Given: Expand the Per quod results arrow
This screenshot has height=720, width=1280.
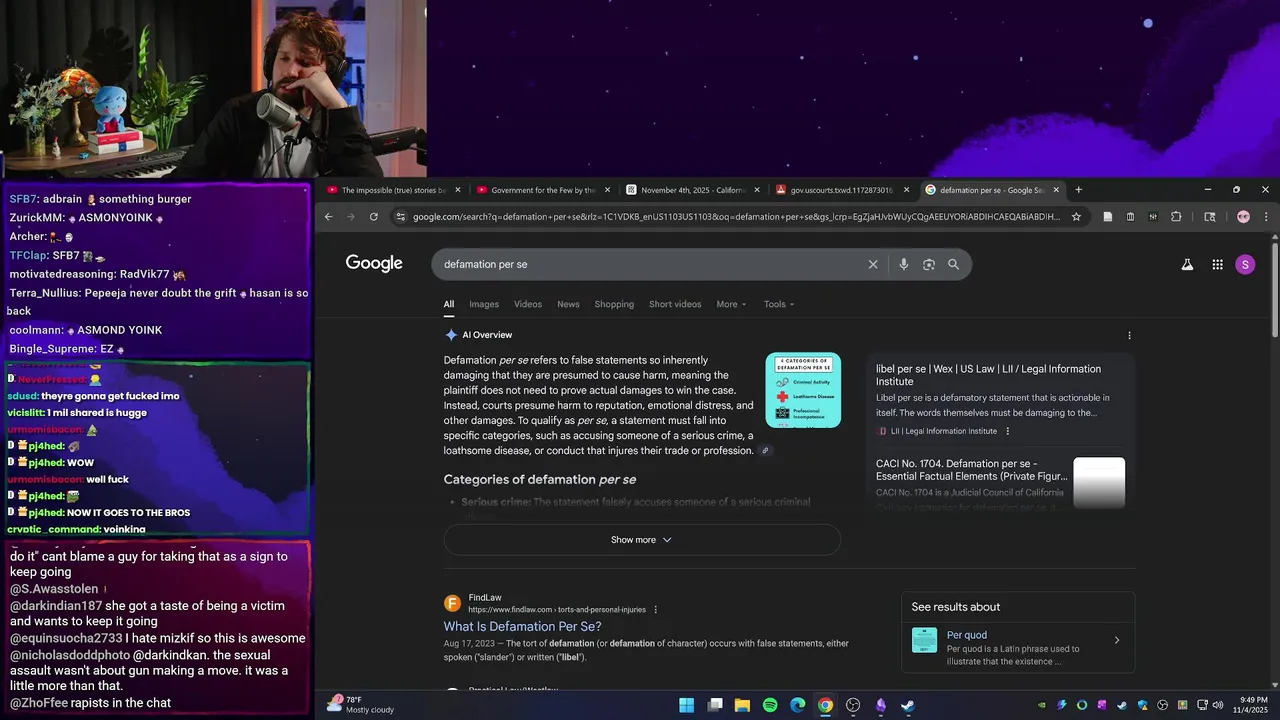Looking at the screenshot, I should point(1117,640).
